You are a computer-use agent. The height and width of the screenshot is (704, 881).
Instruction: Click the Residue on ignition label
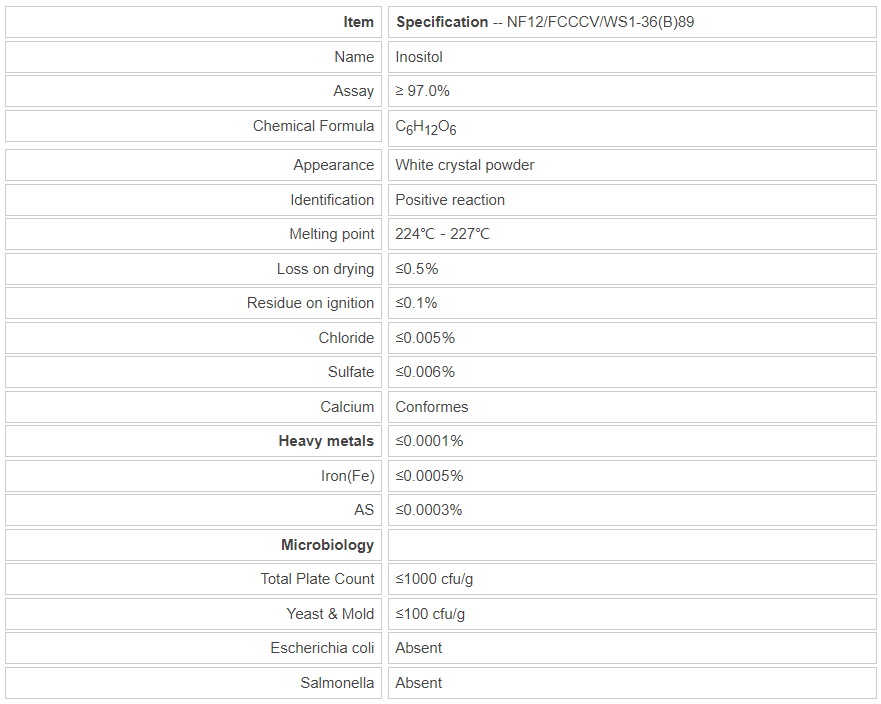310,303
